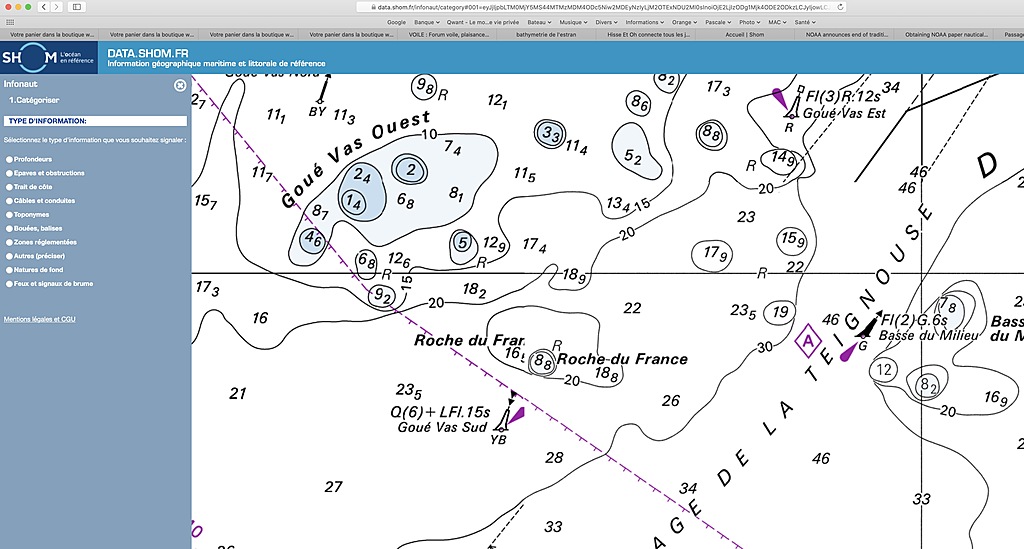Toggle the Safari sidebar button
This screenshot has height=549, width=1024.
point(76,7)
